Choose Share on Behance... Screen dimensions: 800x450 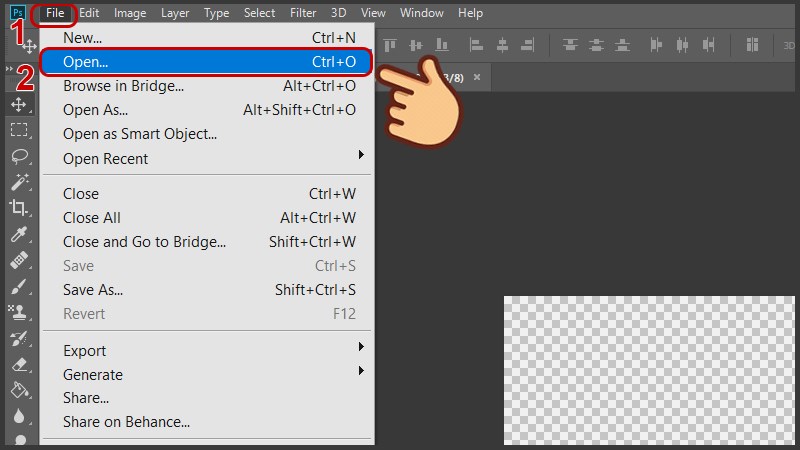click(206, 422)
